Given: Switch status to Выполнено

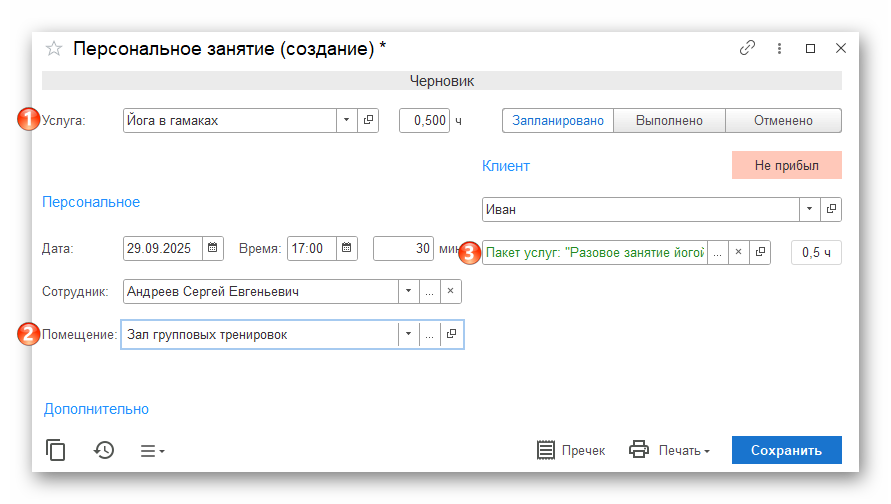Looking at the screenshot, I should pos(669,120).
